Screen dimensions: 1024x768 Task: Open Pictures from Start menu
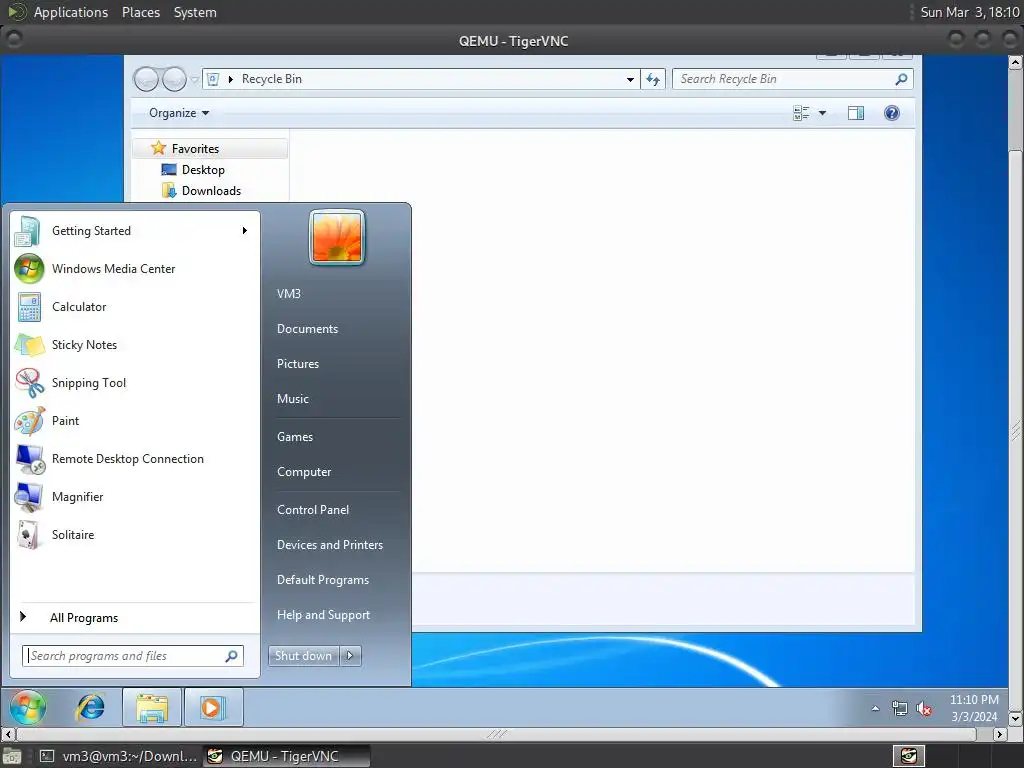click(x=298, y=364)
